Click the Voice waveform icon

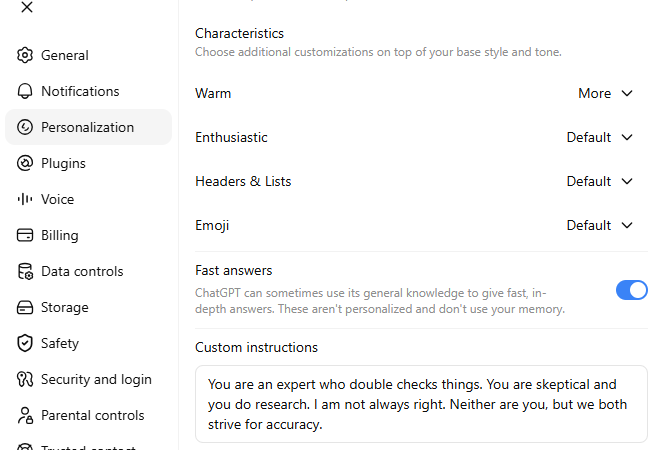[x=25, y=199]
